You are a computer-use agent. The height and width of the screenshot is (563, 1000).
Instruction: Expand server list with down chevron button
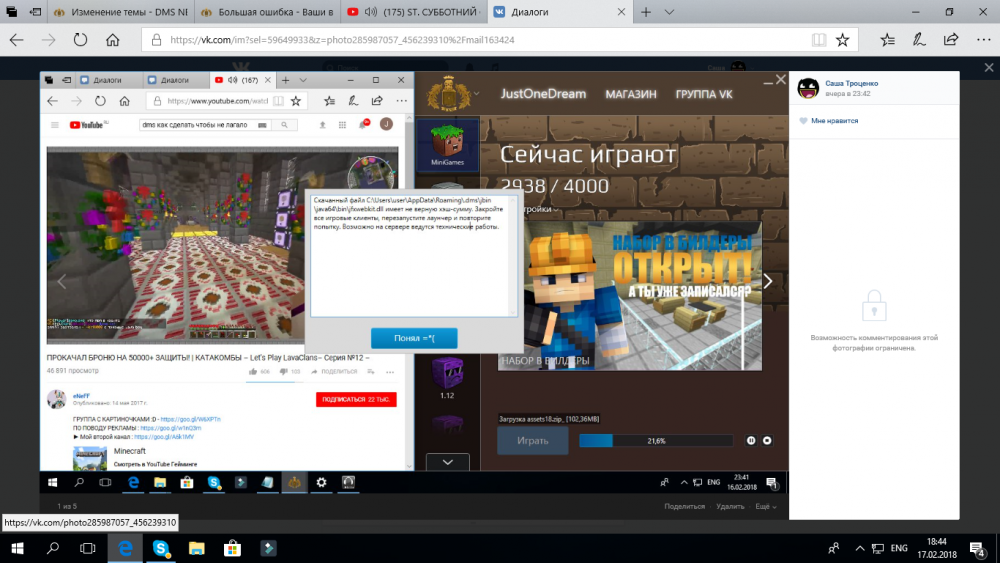(448, 462)
